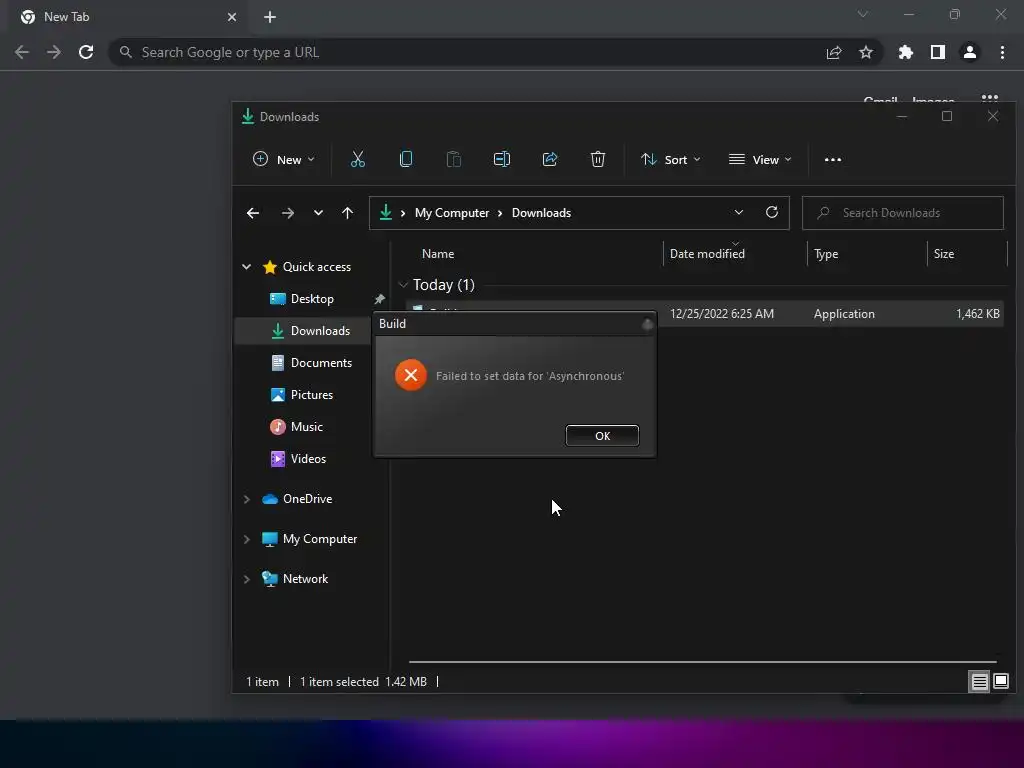1024x768 pixels.
Task: Click the pin icon next to Desktop
Action: (379, 299)
